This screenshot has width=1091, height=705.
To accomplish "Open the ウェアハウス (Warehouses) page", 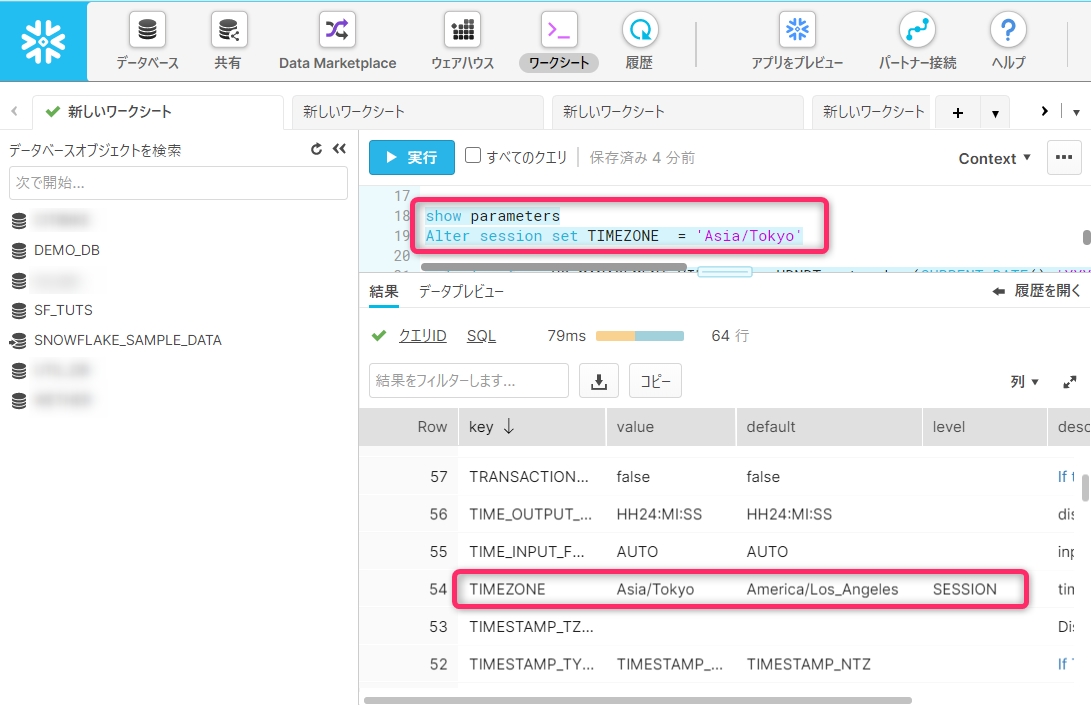I will point(463,42).
